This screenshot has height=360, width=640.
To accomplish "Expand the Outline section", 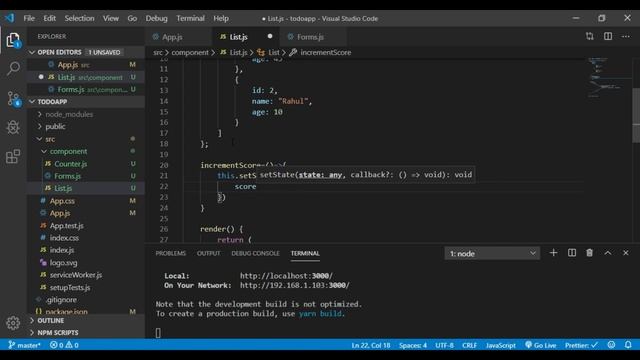I will [86, 321].
